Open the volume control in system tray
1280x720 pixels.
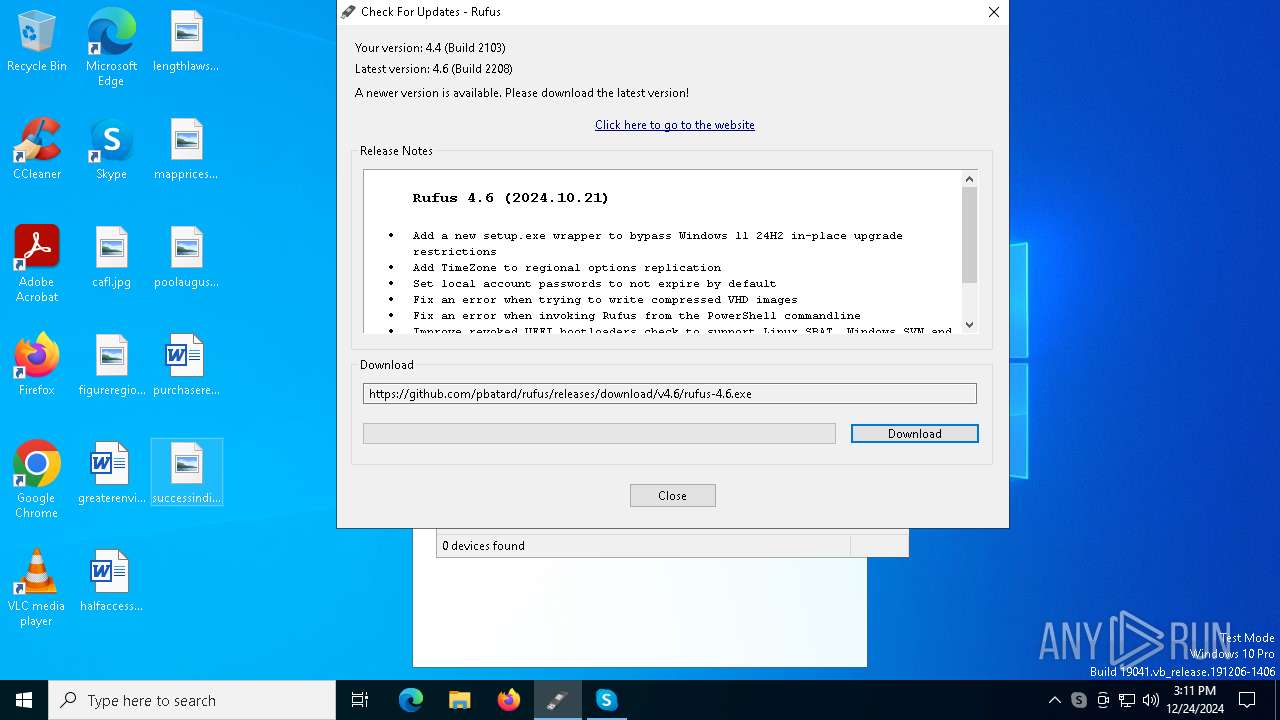[x=1151, y=700]
